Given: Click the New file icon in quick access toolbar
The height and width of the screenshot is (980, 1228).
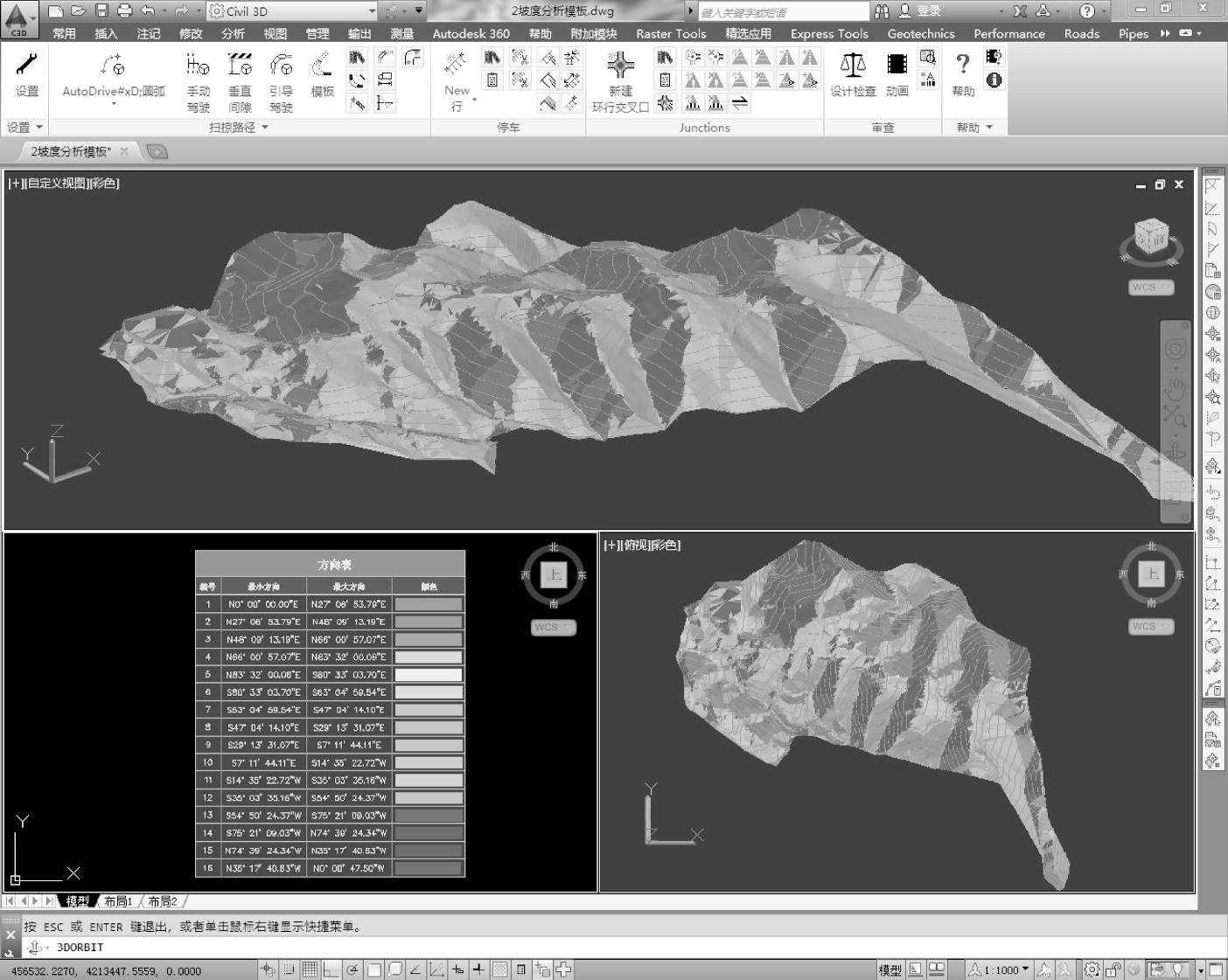Looking at the screenshot, I should [x=55, y=10].
